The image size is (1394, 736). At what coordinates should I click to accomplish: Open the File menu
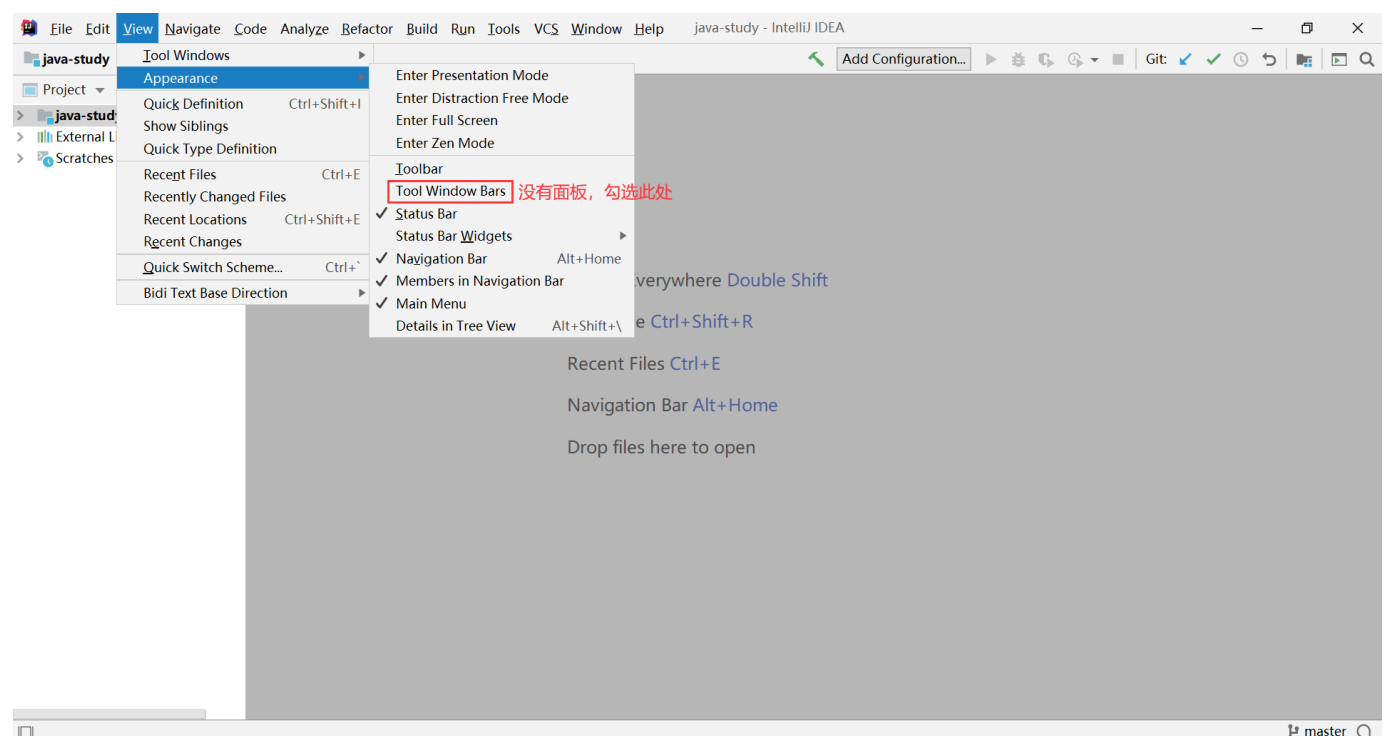tap(61, 29)
